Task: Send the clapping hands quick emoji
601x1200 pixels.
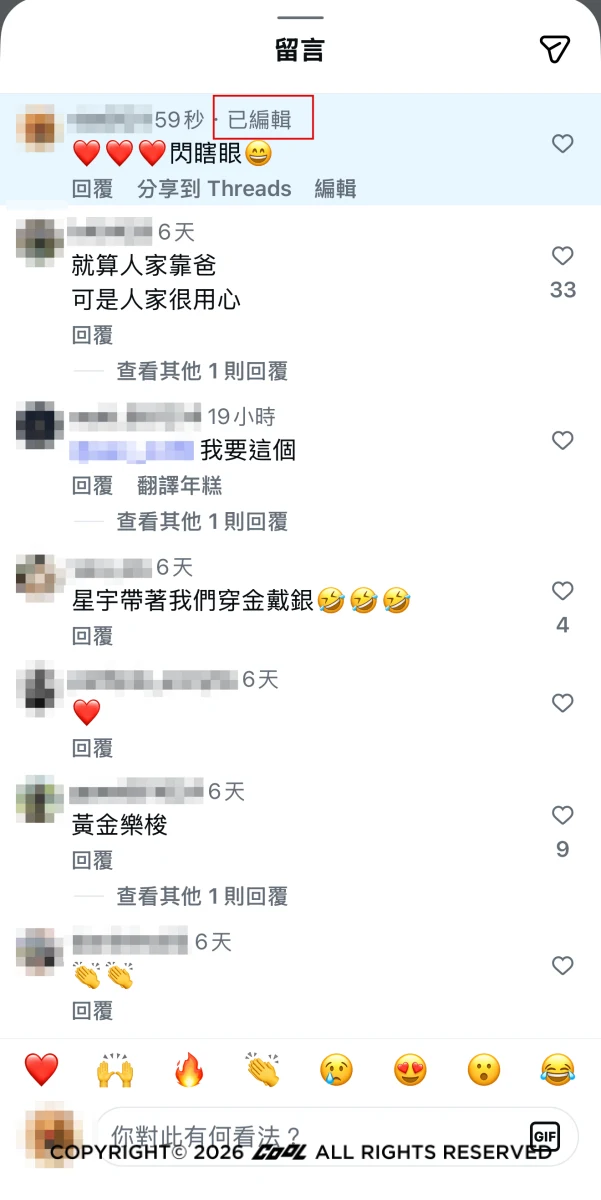Action: coord(263,1070)
